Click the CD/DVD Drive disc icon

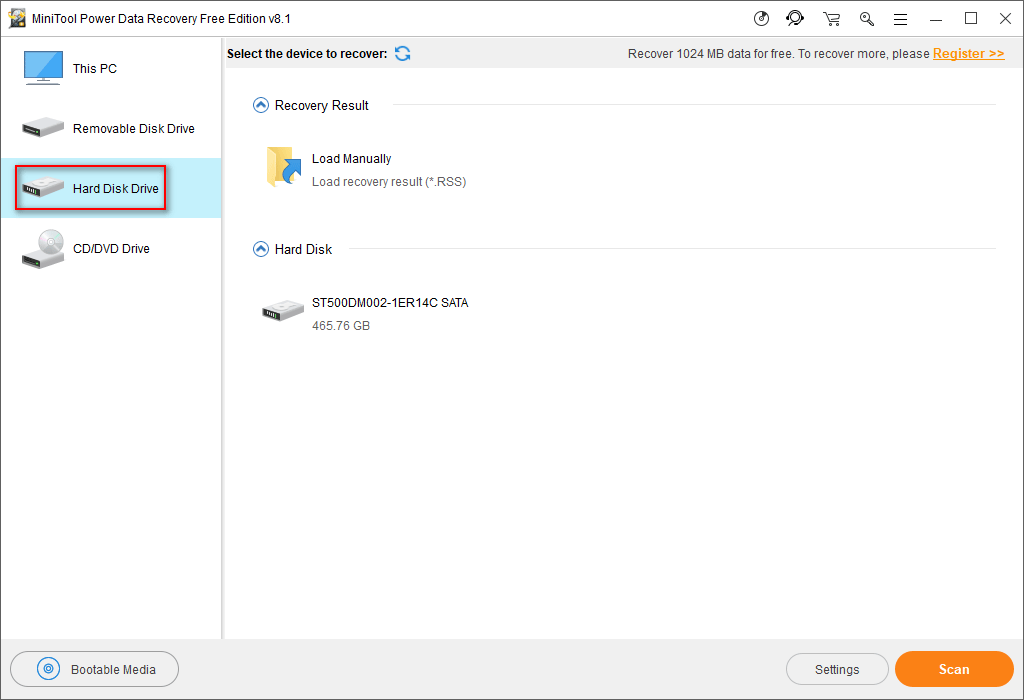(43, 249)
